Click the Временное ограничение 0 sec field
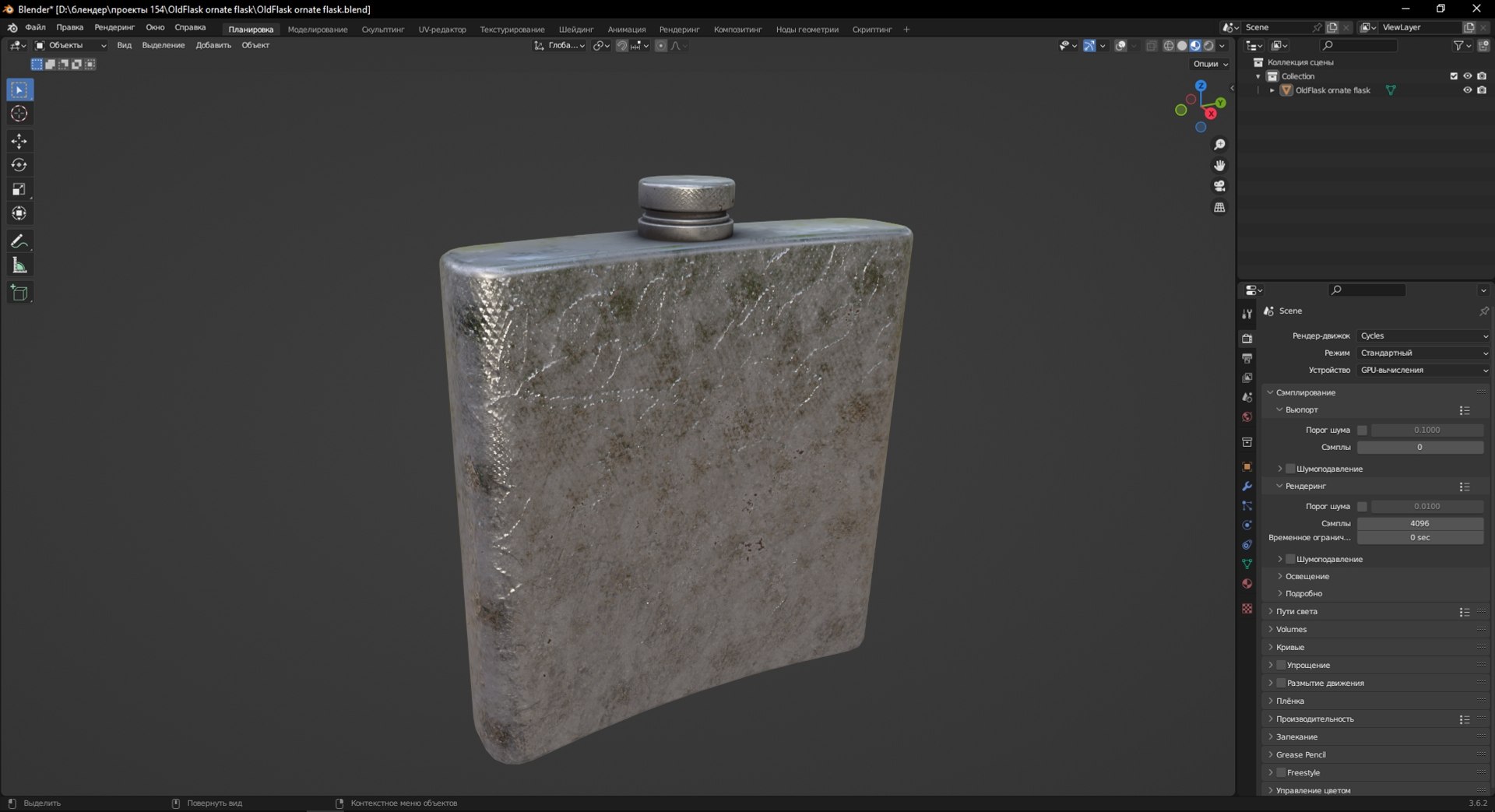The width and height of the screenshot is (1495, 812). pos(1420,537)
